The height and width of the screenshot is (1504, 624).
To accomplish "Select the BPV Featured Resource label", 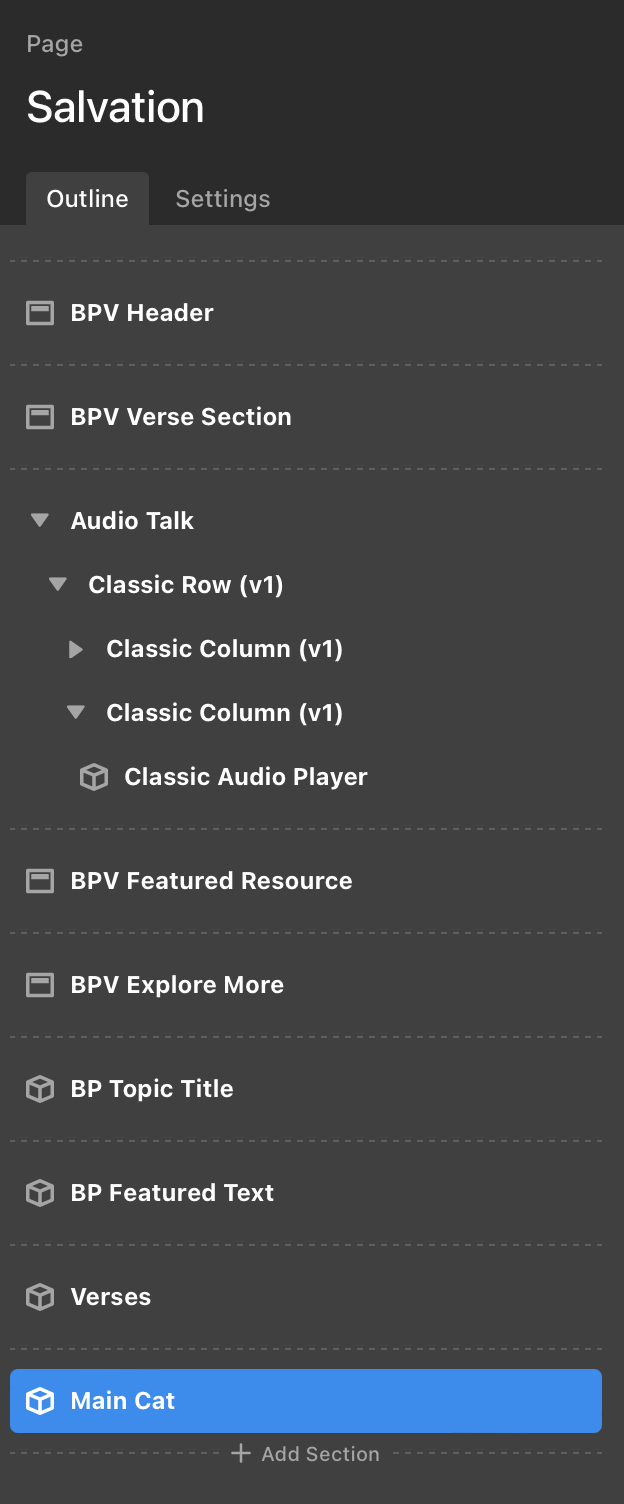I will point(211,881).
